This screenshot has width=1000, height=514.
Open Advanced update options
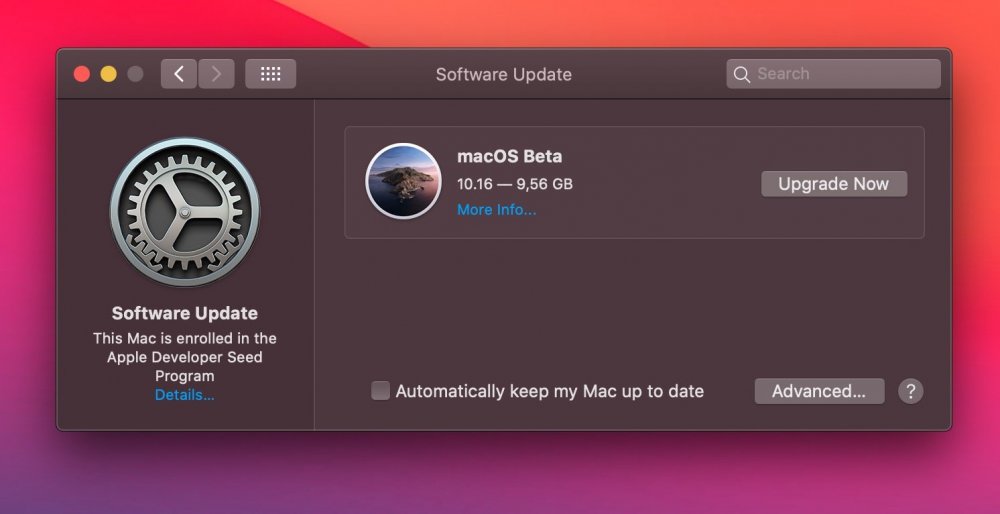pos(819,391)
